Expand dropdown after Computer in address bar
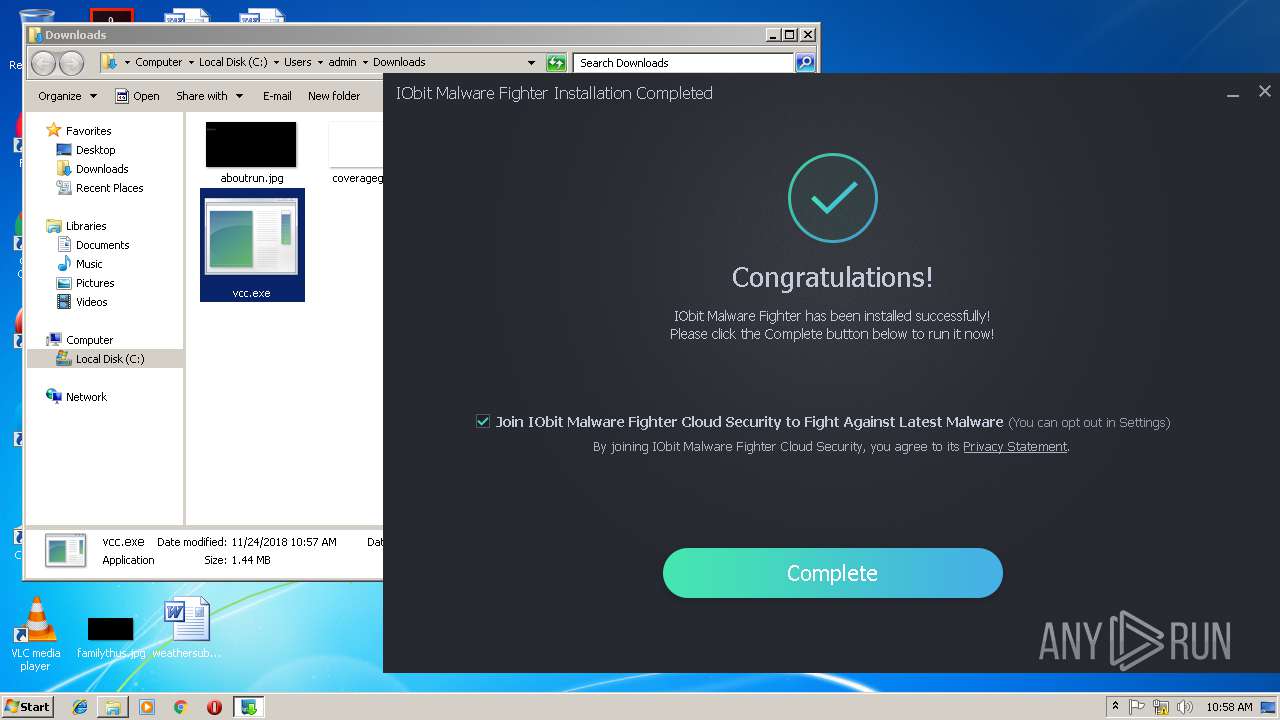1280x720 pixels. coord(191,62)
